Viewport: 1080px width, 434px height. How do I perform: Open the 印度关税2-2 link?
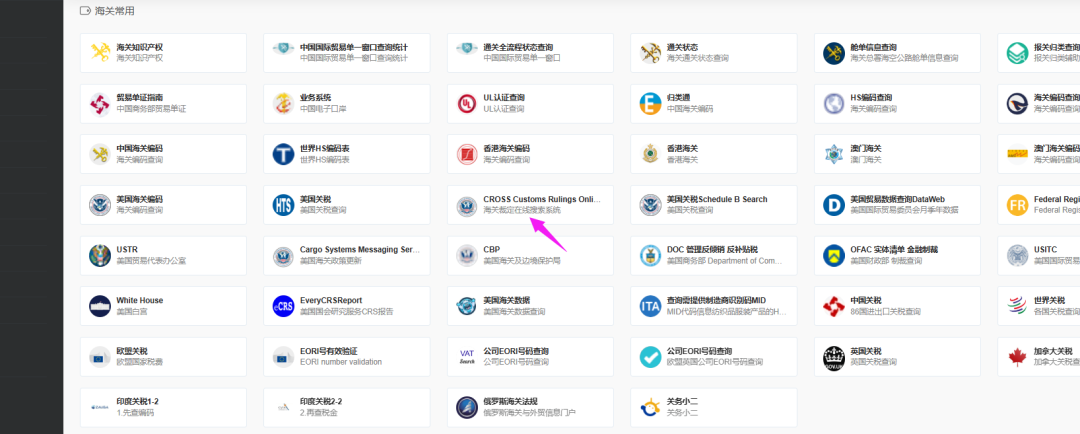[346, 408]
